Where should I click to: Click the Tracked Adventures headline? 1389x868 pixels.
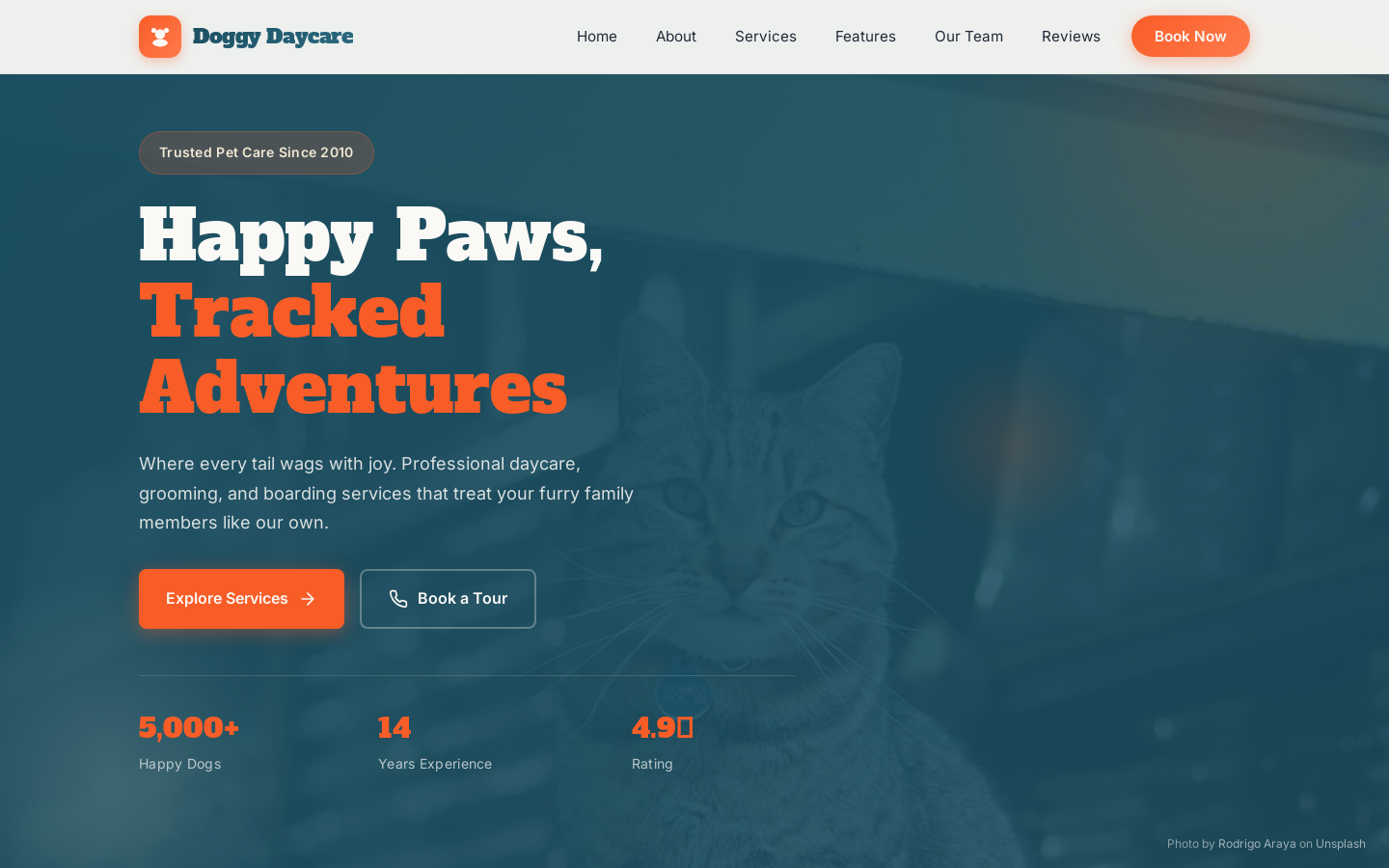pos(353,350)
